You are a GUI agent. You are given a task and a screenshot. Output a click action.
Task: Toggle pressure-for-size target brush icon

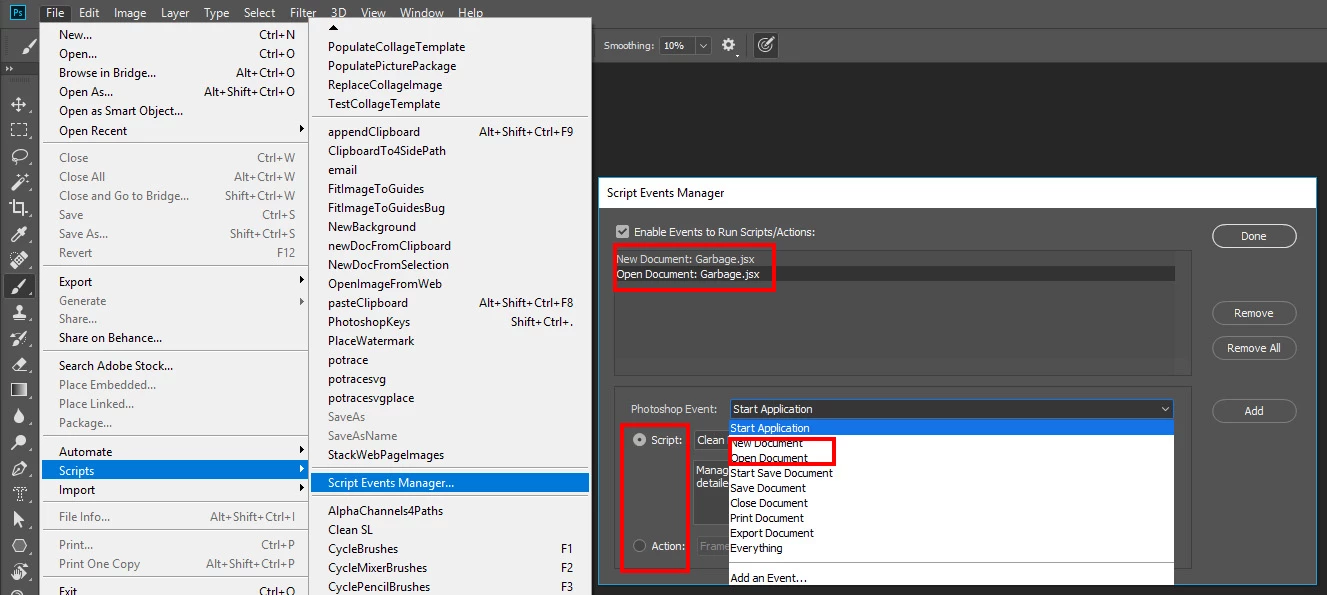coord(766,45)
